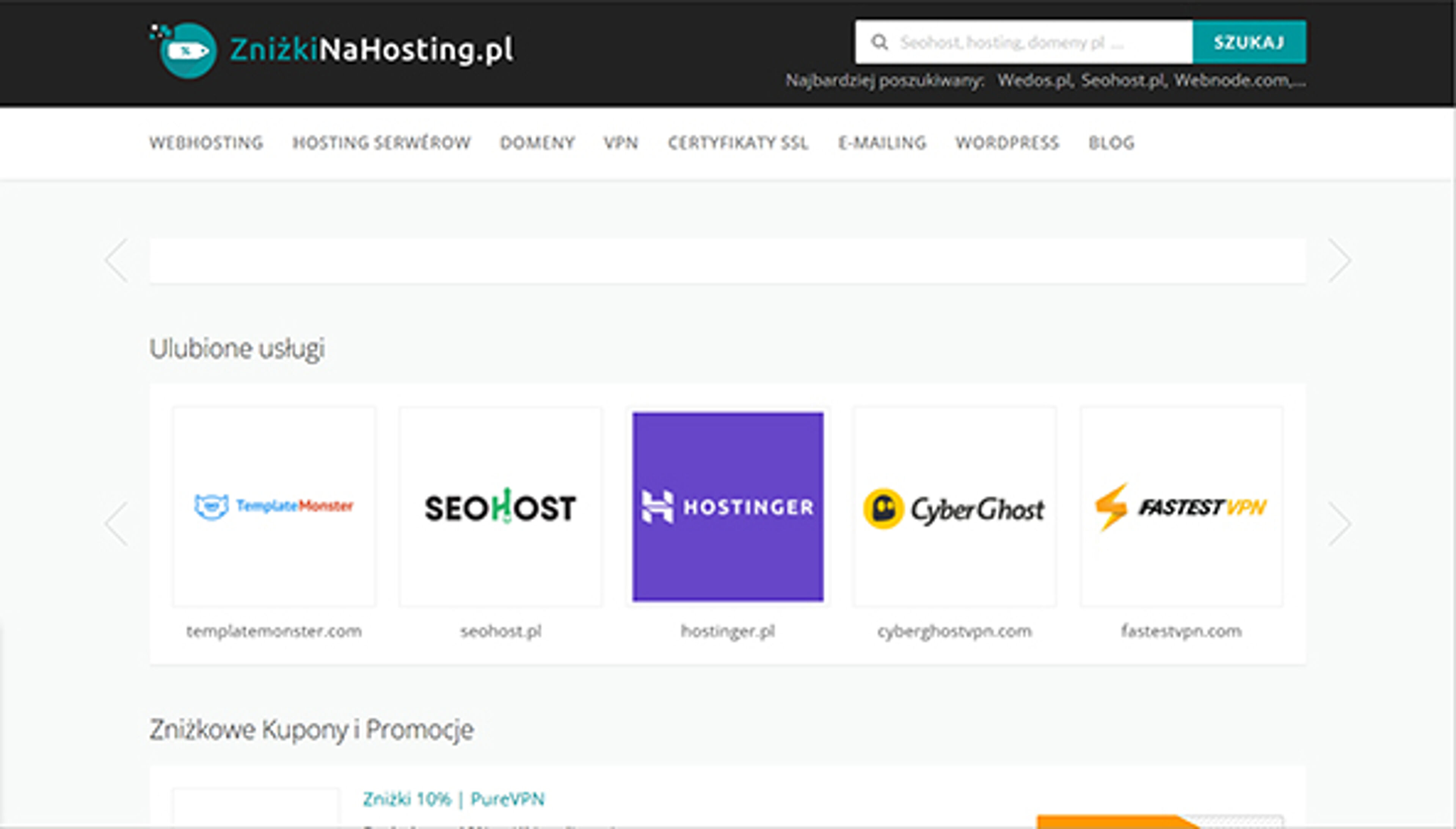Select the Hostinger logo tile

pos(727,507)
